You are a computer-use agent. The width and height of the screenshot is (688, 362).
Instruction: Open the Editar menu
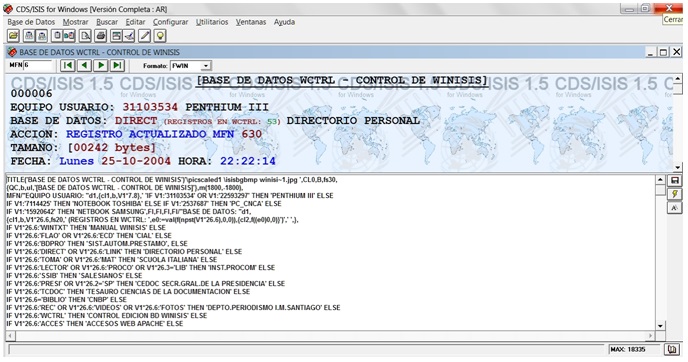click(x=136, y=22)
